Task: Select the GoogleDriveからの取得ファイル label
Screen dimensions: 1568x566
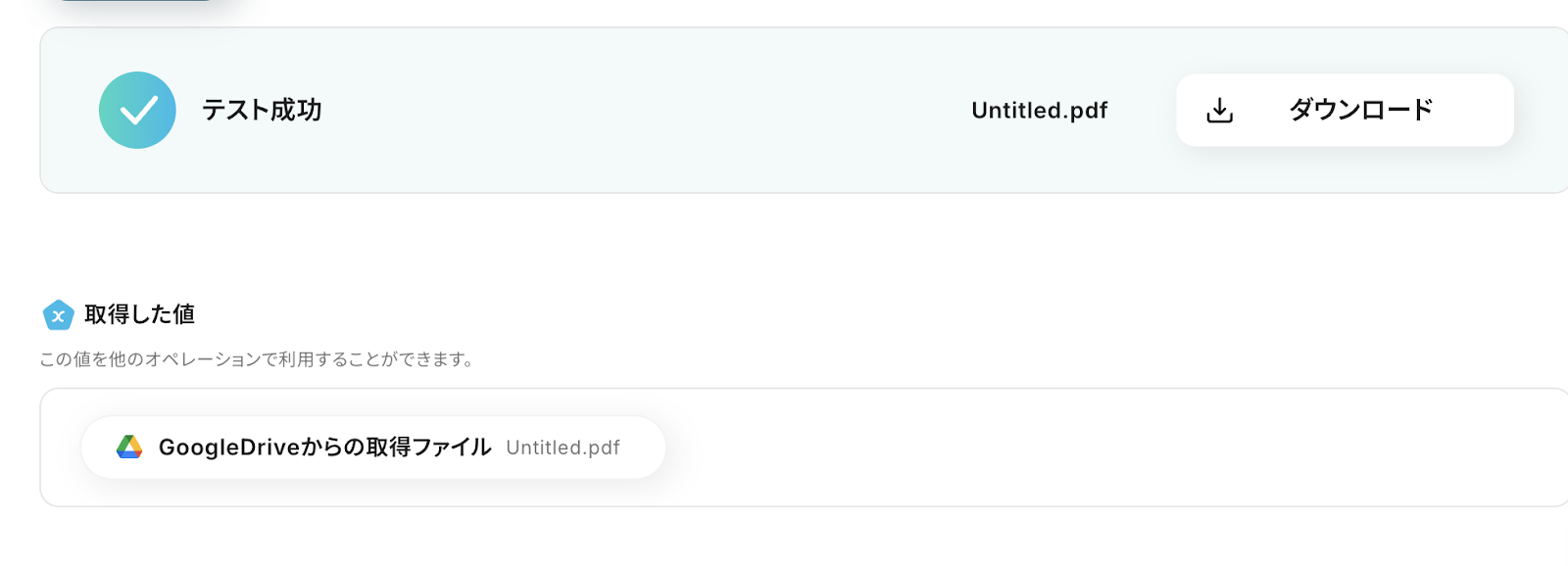Action: click(x=324, y=448)
